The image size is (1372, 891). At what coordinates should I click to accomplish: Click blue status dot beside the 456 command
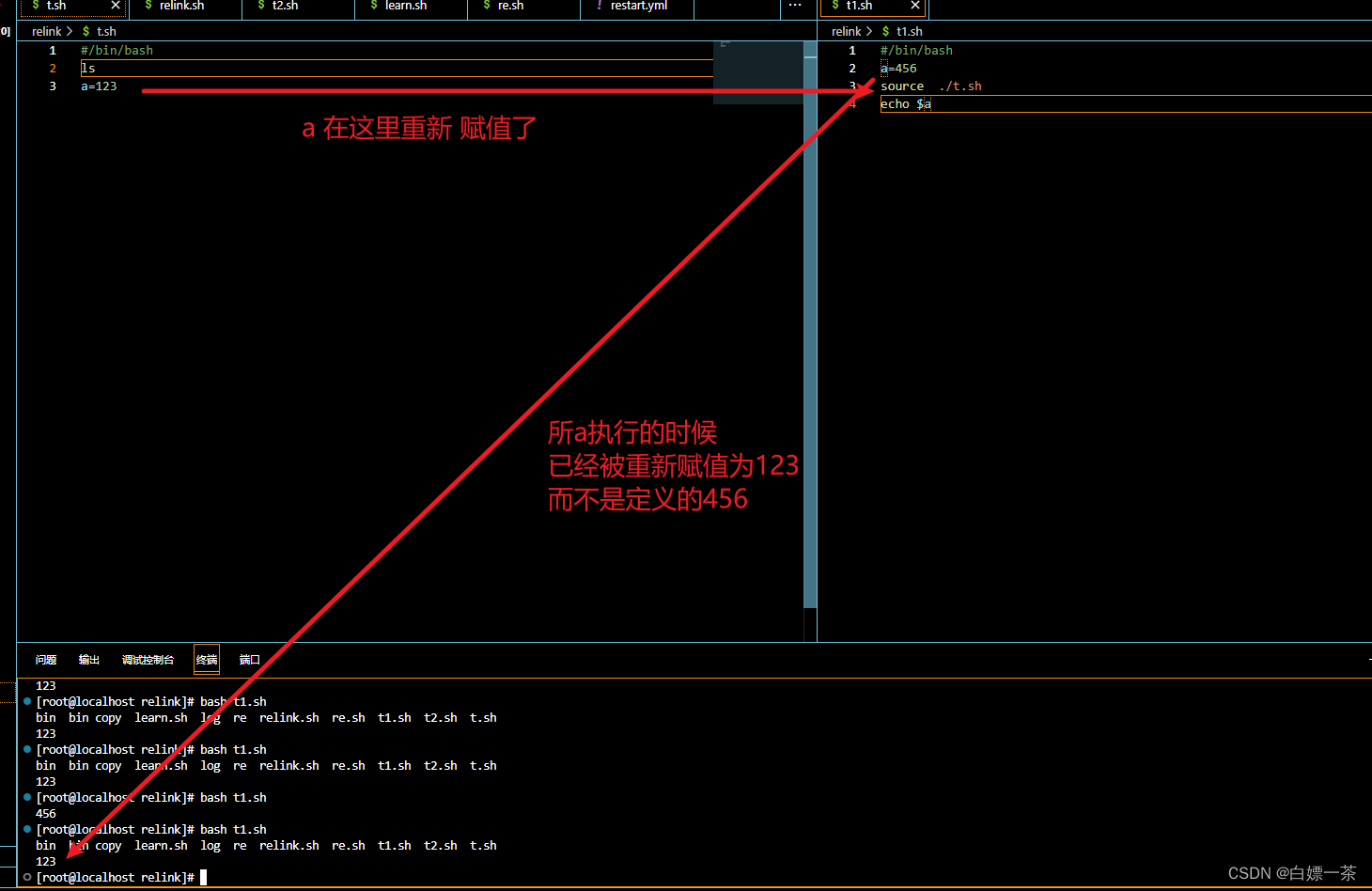pyautogui.click(x=27, y=797)
